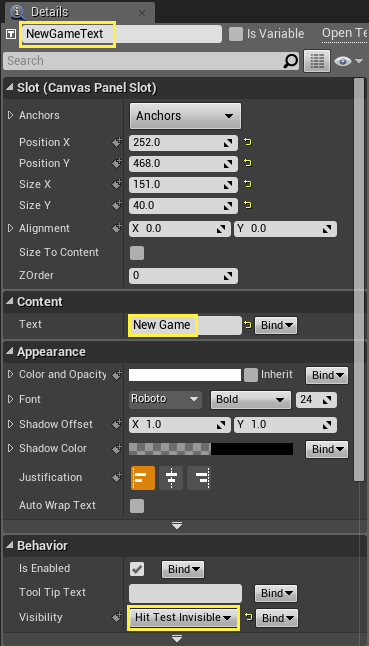Open the Bold font style dropdown

(x=248, y=400)
